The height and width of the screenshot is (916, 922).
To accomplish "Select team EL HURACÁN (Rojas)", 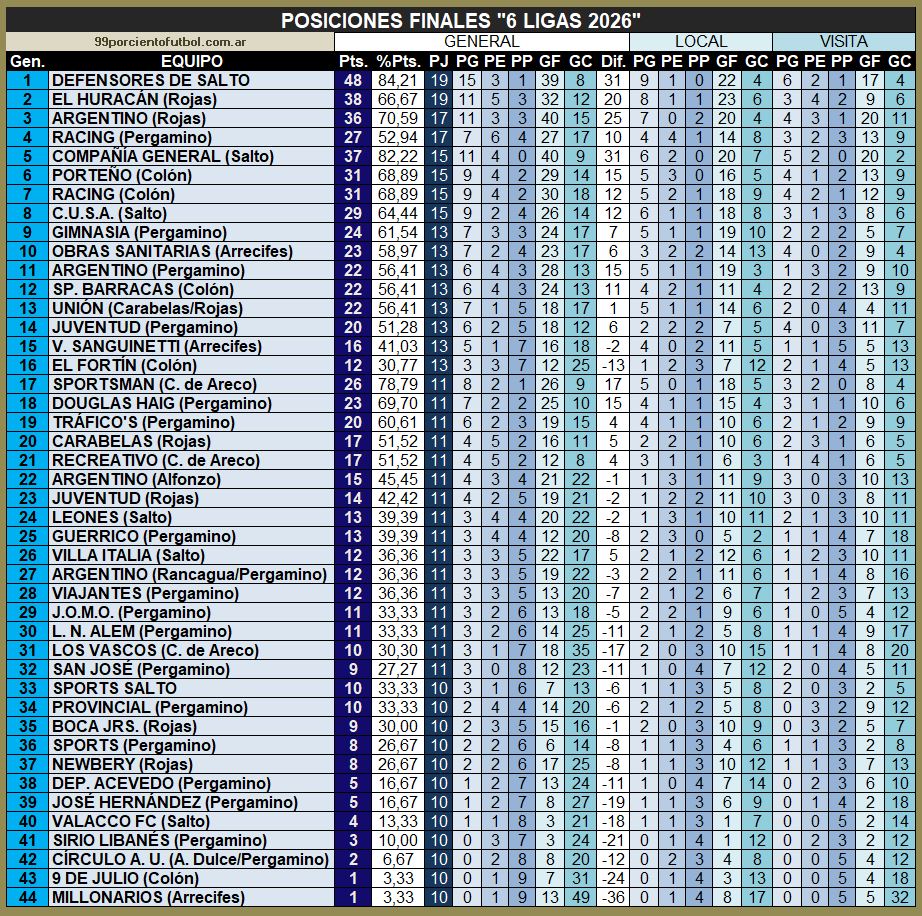I will tap(134, 99).
